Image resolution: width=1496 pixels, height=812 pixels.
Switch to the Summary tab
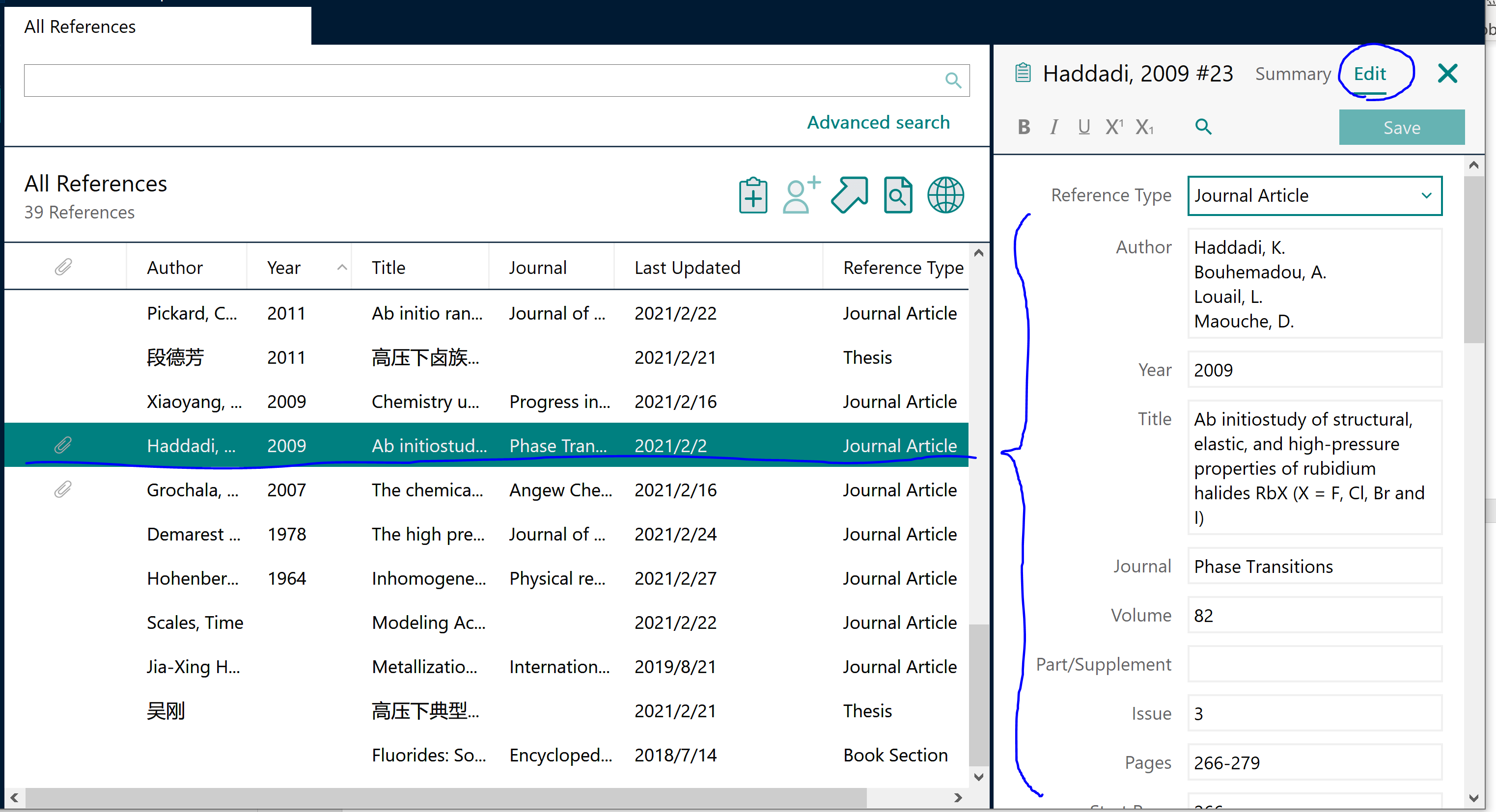tap(1292, 74)
